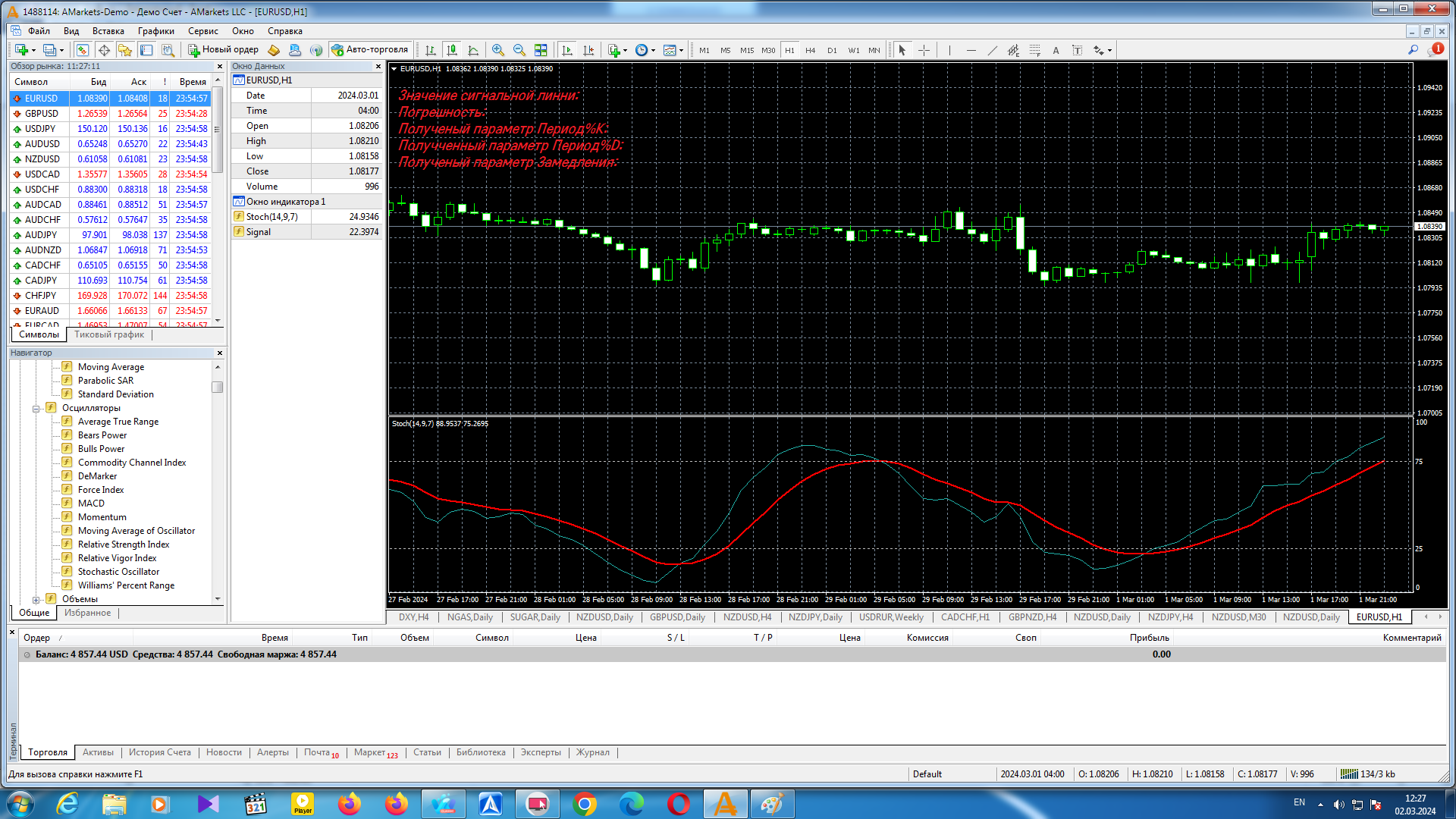Toggle chart auto scroll button
This screenshot has width=1456, height=819.
click(566, 50)
